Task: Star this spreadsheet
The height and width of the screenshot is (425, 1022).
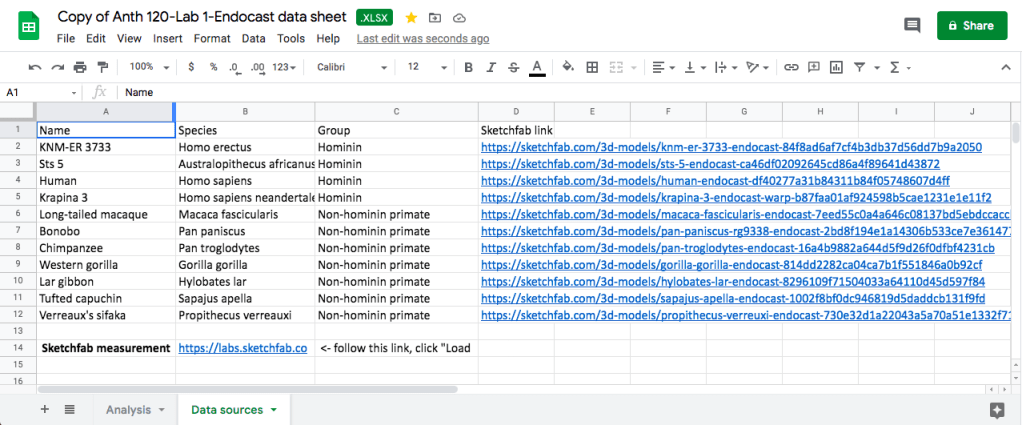Action: coord(411,18)
